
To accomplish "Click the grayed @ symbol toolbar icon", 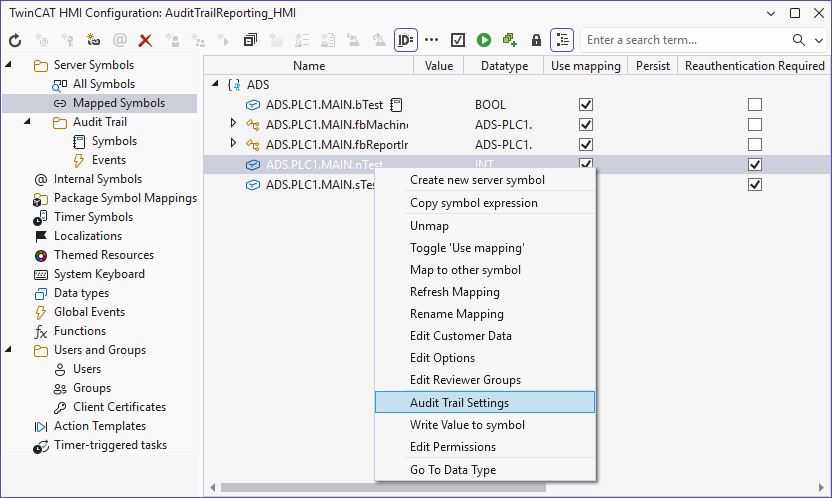I will [x=120, y=40].
